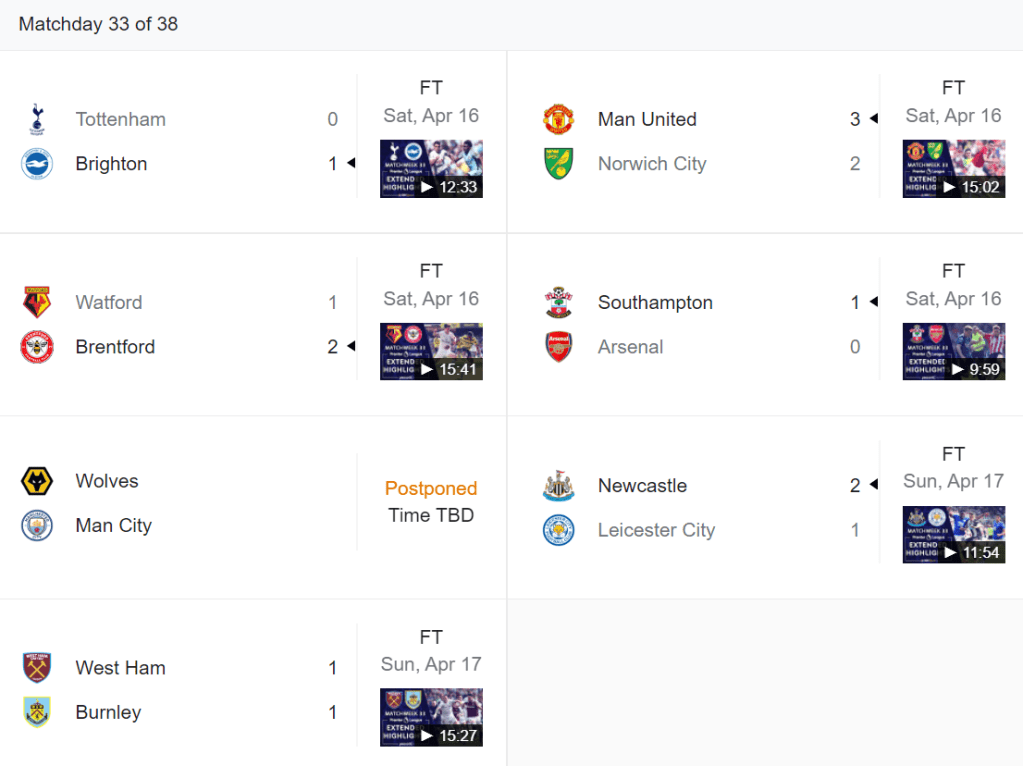The width and height of the screenshot is (1023, 766).
Task: Select the Burnley team name
Action: coord(108,713)
